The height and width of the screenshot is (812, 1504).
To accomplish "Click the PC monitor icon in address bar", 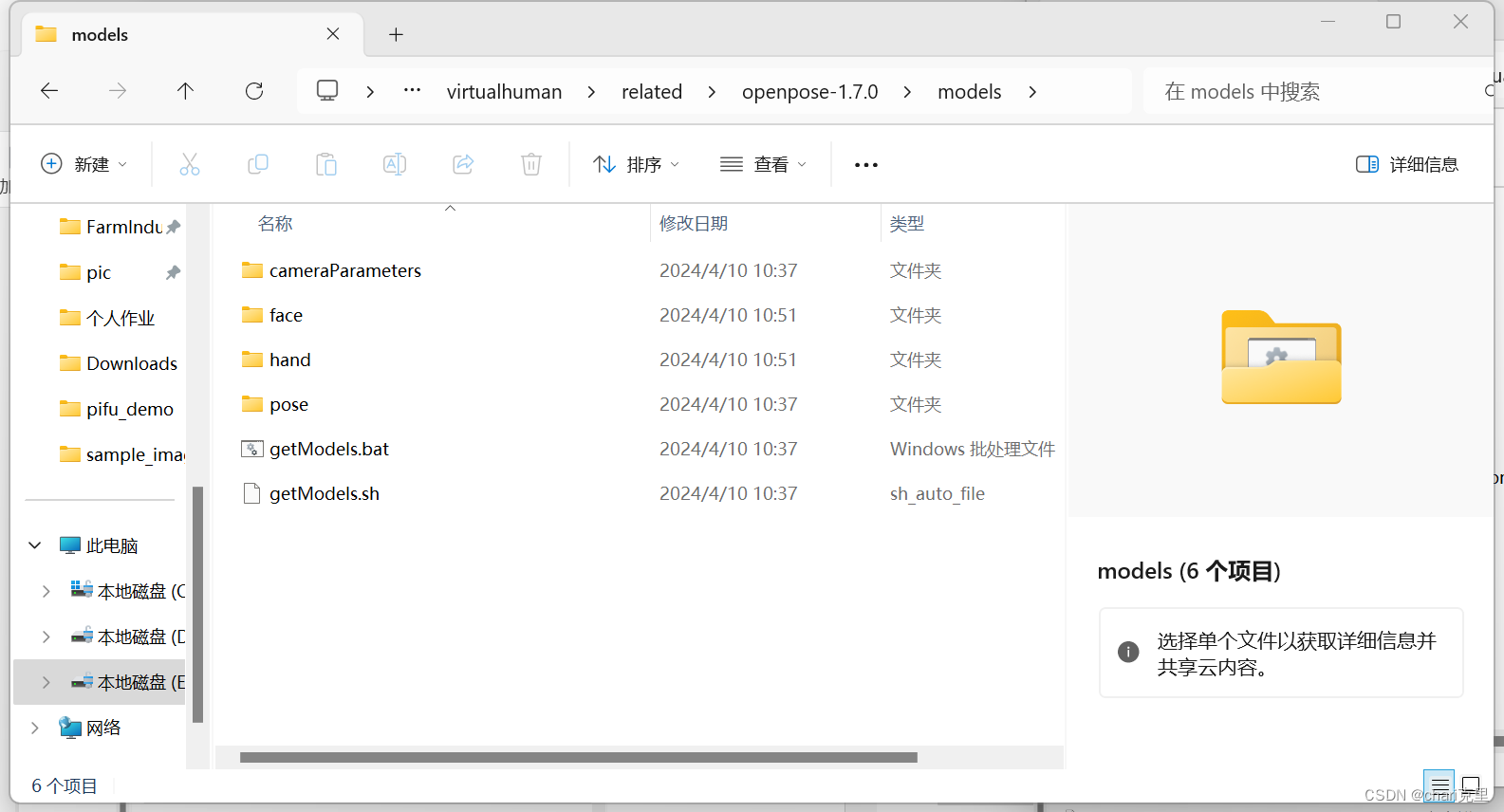I will point(327,91).
